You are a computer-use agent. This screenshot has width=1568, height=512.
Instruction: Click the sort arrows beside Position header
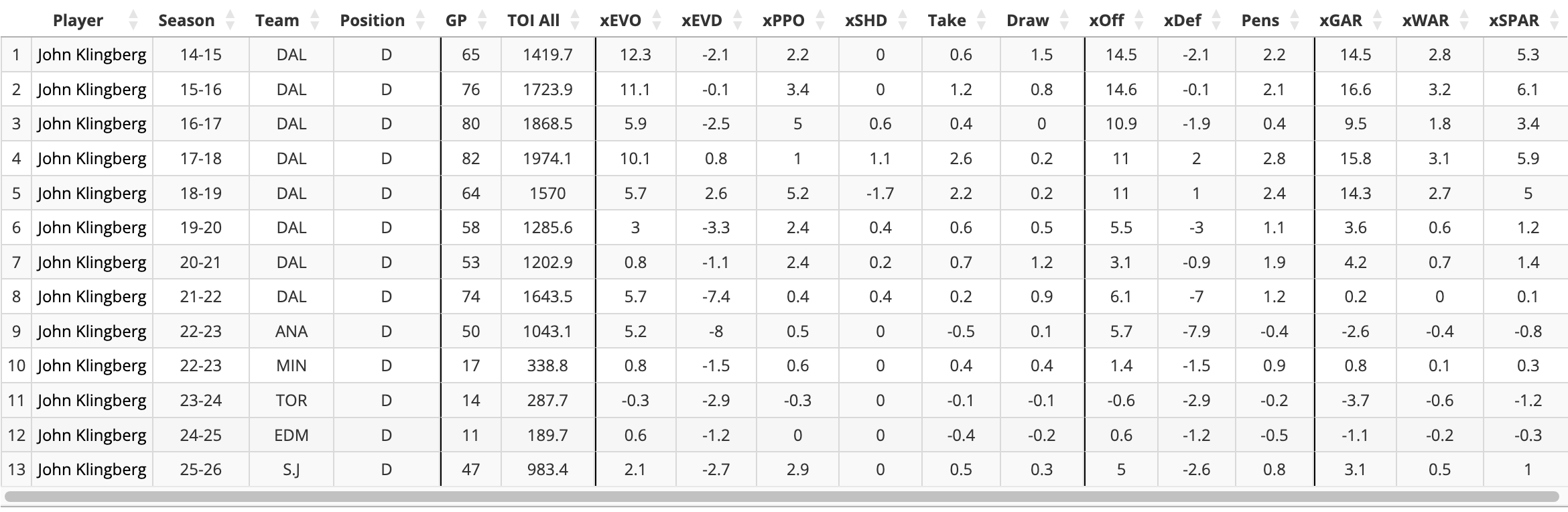(x=421, y=20)
